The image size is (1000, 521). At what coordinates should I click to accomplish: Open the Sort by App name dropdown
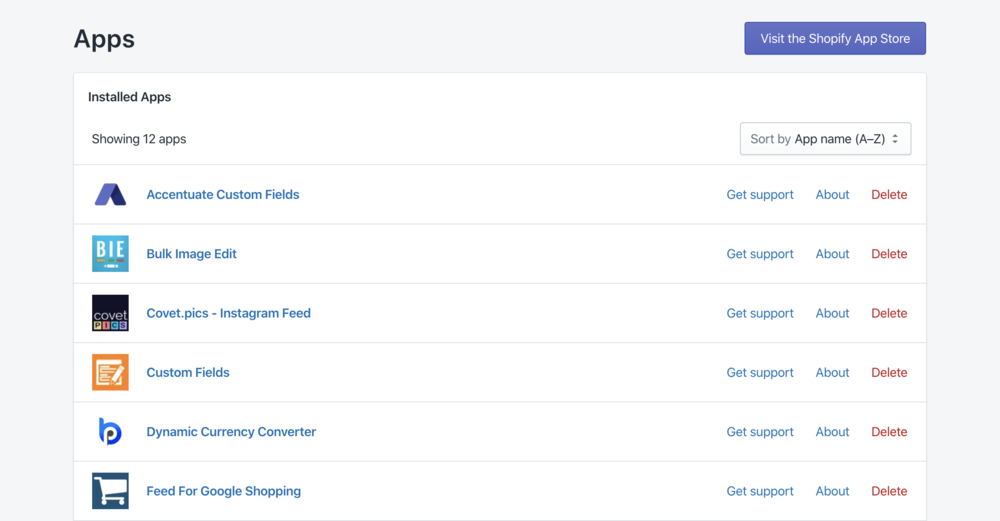(825, 139)
